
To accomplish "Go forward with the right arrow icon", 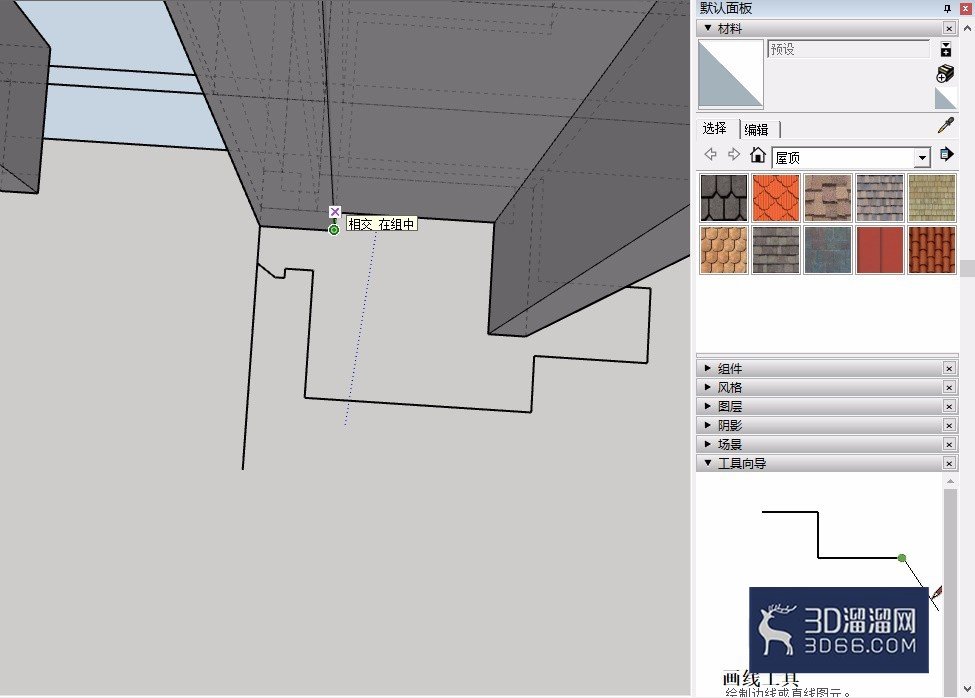I will coord(734,154).
